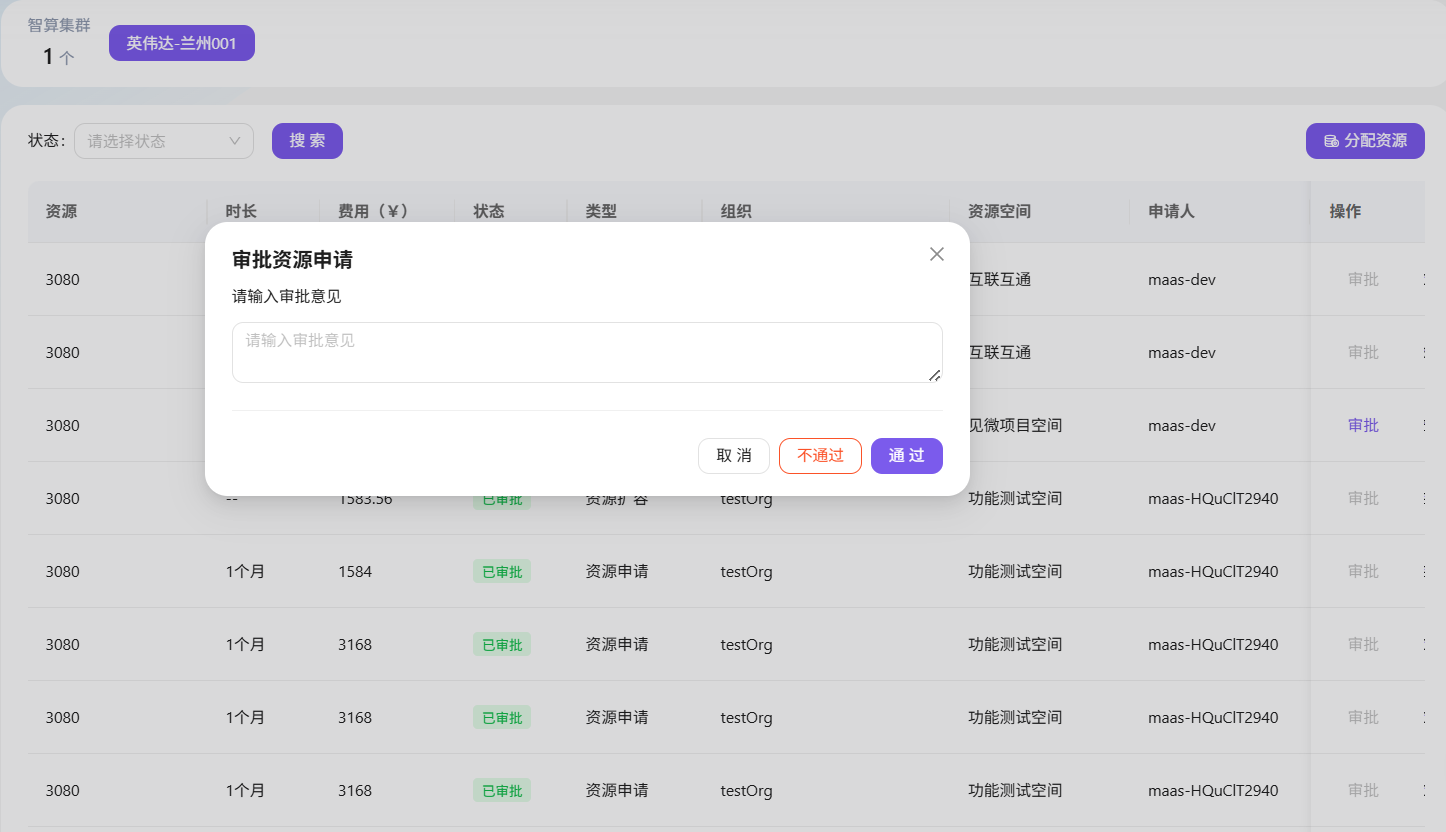Click 审批 in the 1583.56 fee row
Viewport: 1446px width, 832px height.
click(x=1363, y=498)
